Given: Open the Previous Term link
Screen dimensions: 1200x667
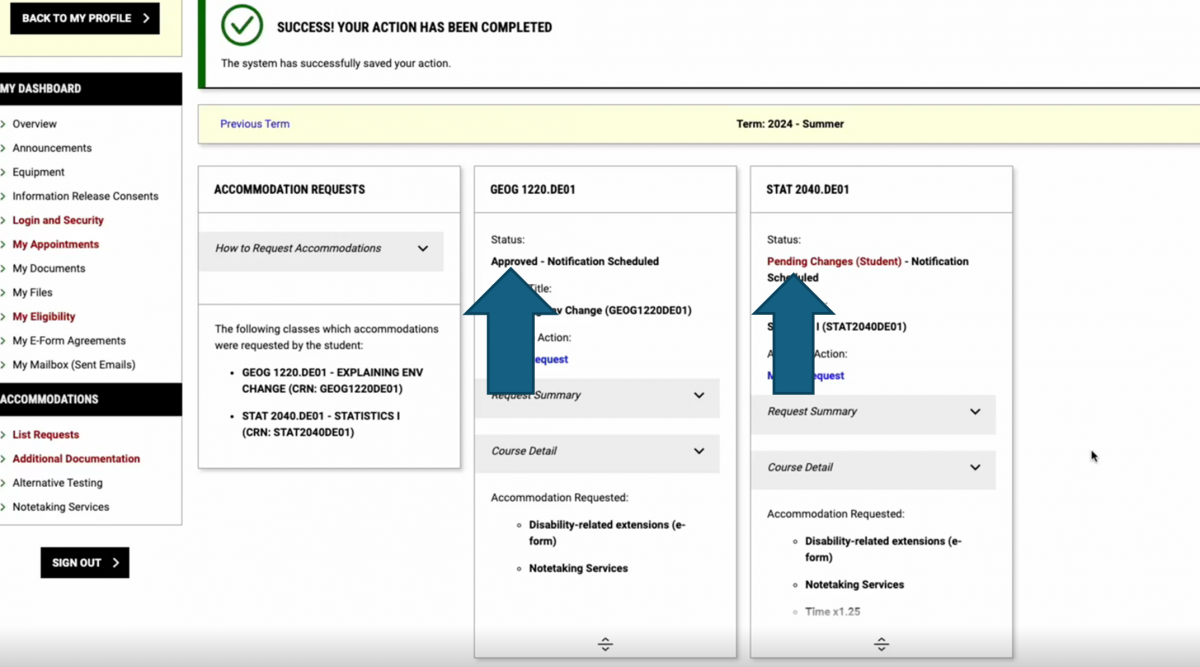Looking at the screenshot, I should pos(254,124).
